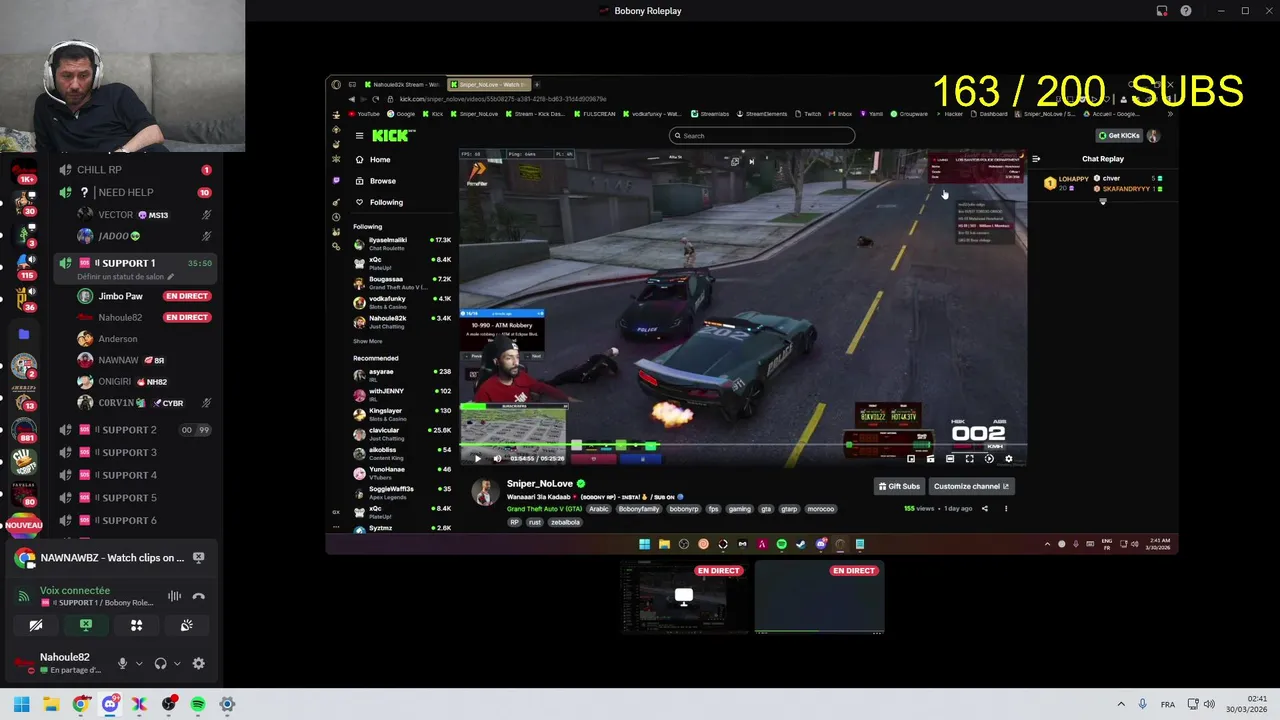1280x720 pixels.
Task: Enter video fullscreen mode
Action: [x=969, y=459]
